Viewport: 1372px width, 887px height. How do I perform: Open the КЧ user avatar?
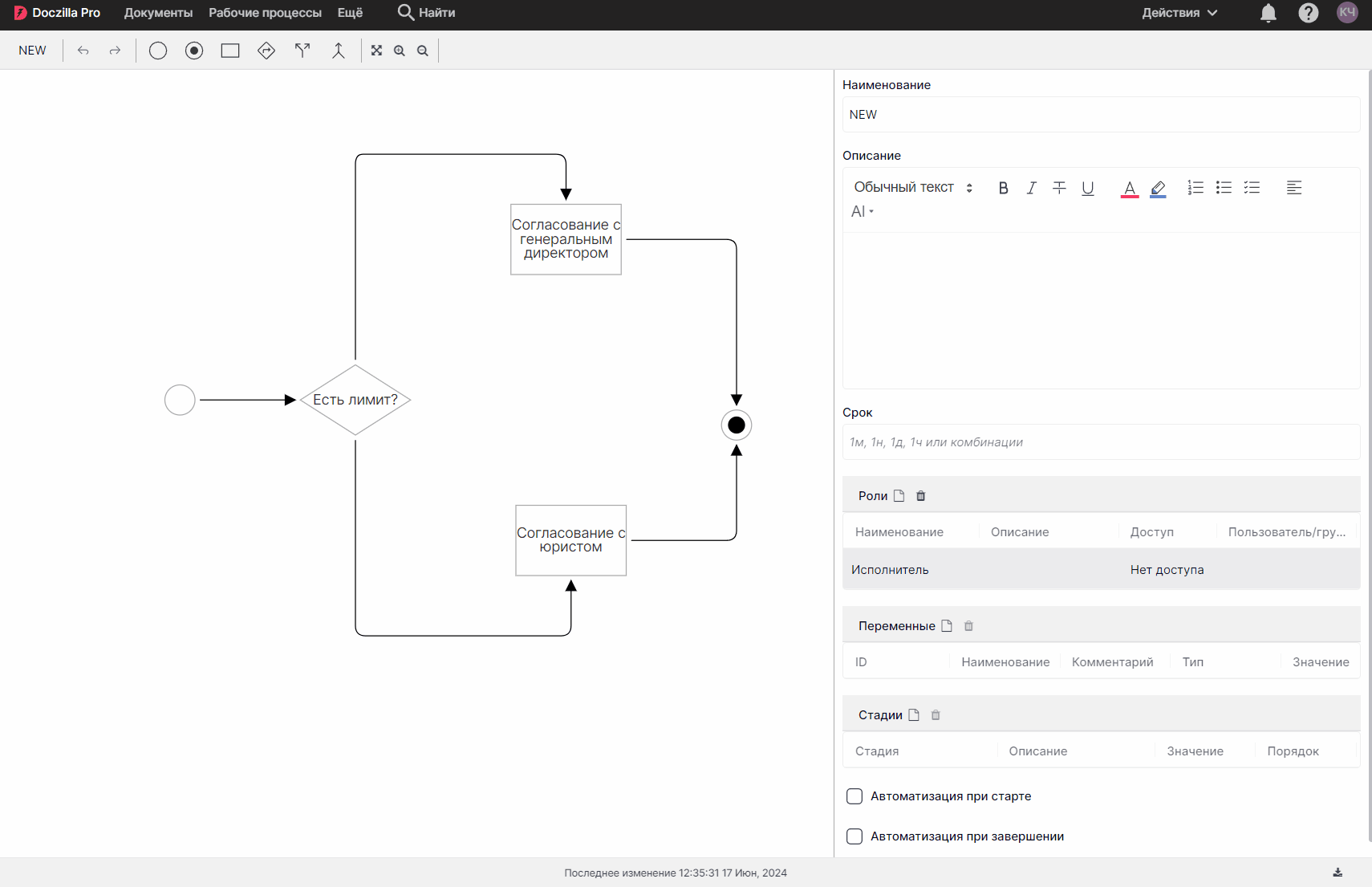point(1347,12)
